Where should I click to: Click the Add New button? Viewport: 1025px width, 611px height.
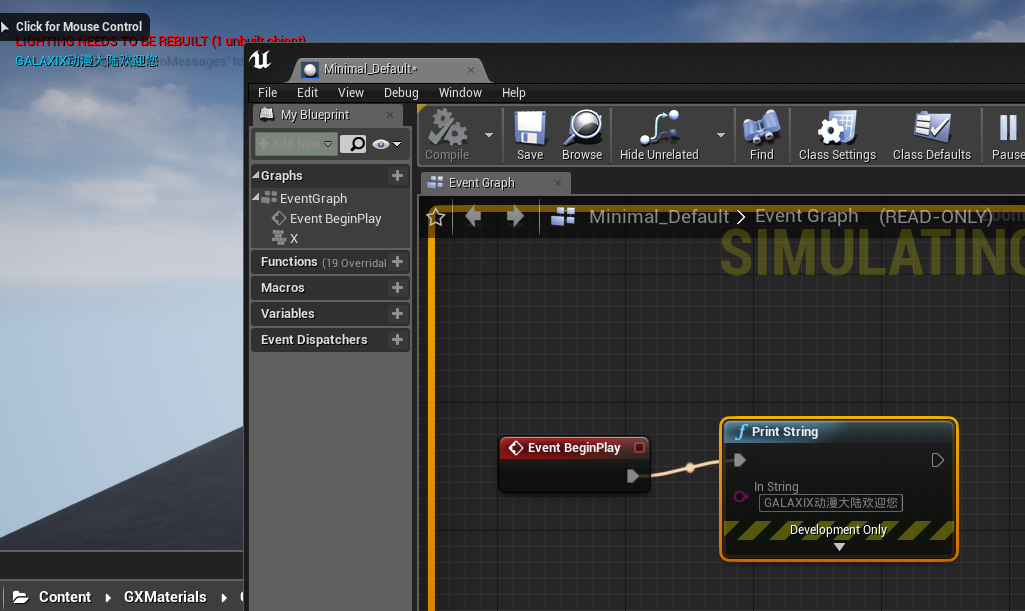click(296, 144)
